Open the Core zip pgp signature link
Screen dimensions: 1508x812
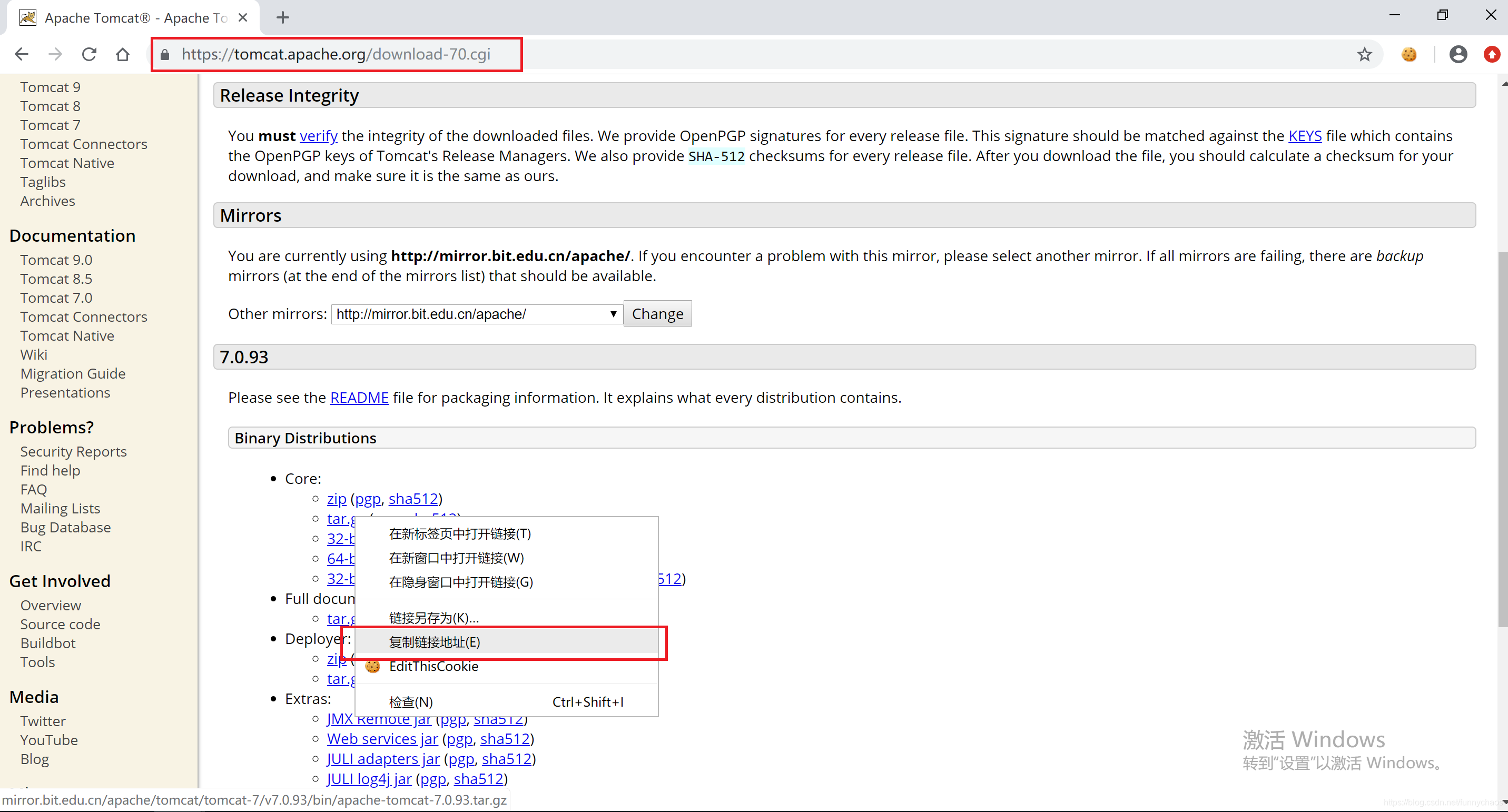coord(368,499)
